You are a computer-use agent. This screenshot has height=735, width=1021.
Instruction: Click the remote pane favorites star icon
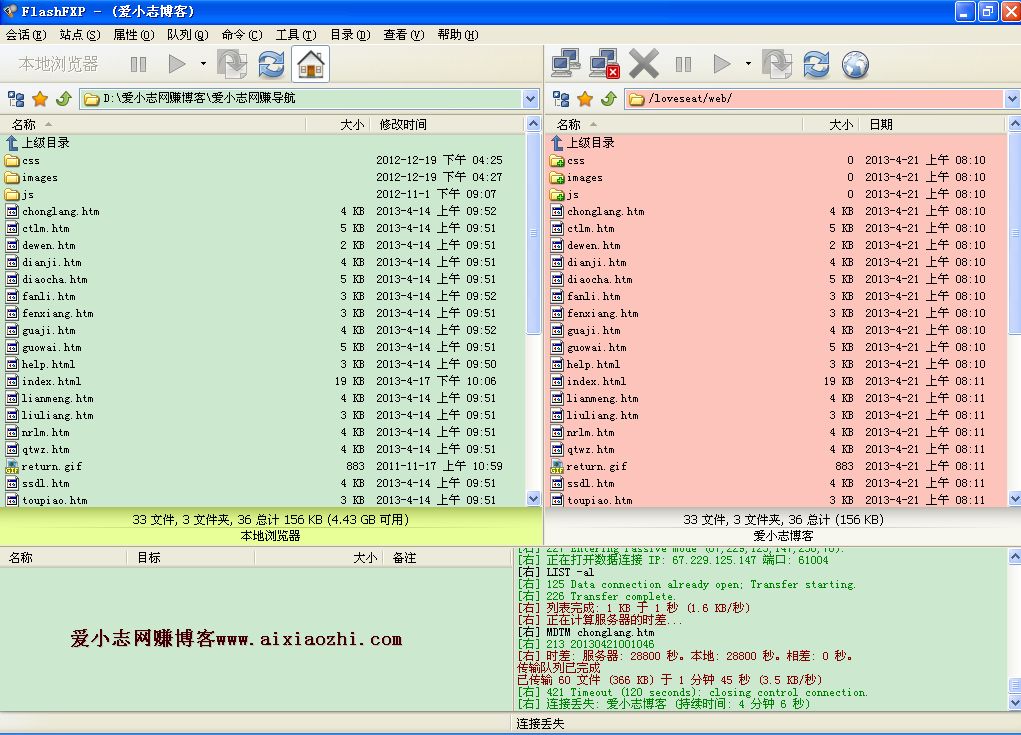(x=585, y=99)
